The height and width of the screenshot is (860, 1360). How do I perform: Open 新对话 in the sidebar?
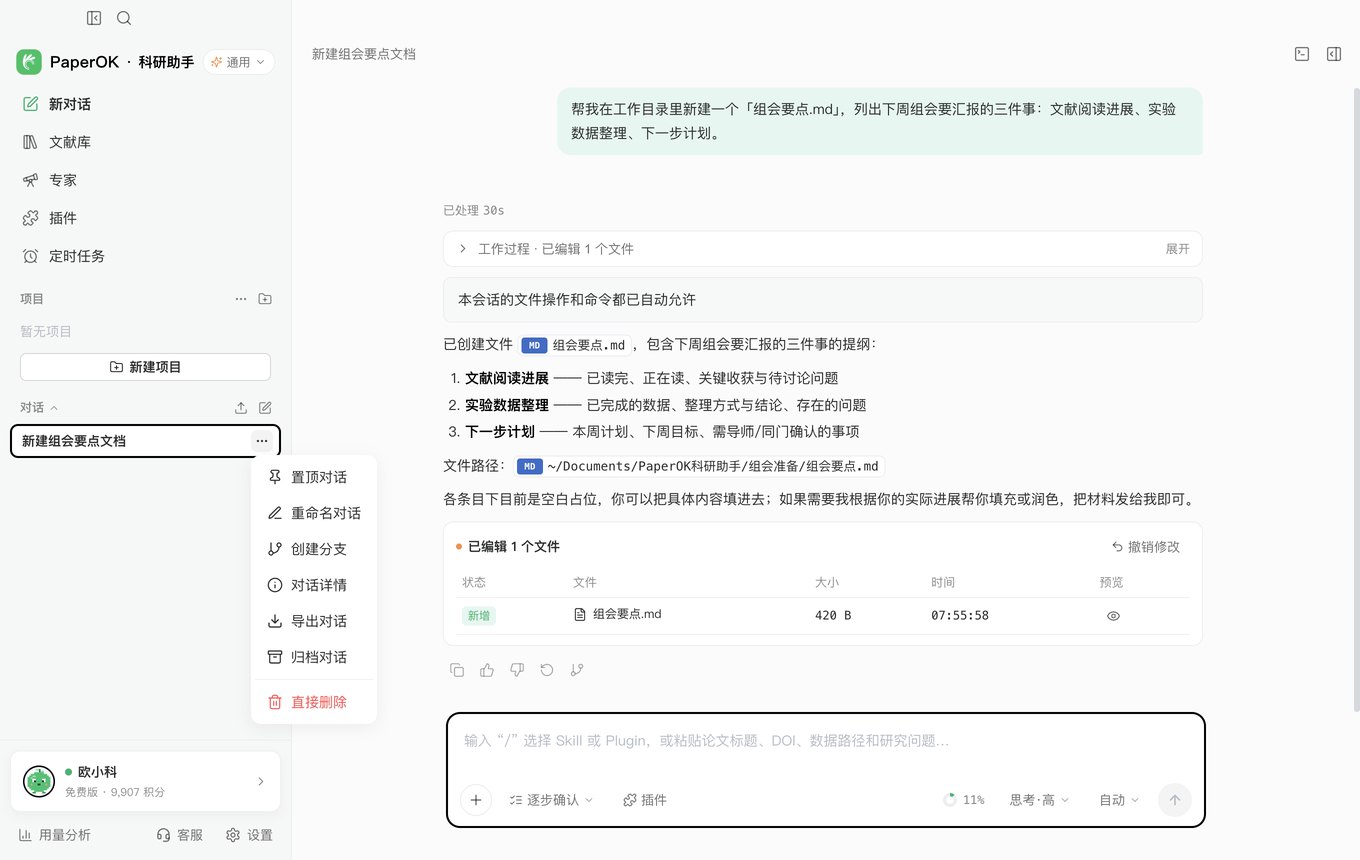145,104
